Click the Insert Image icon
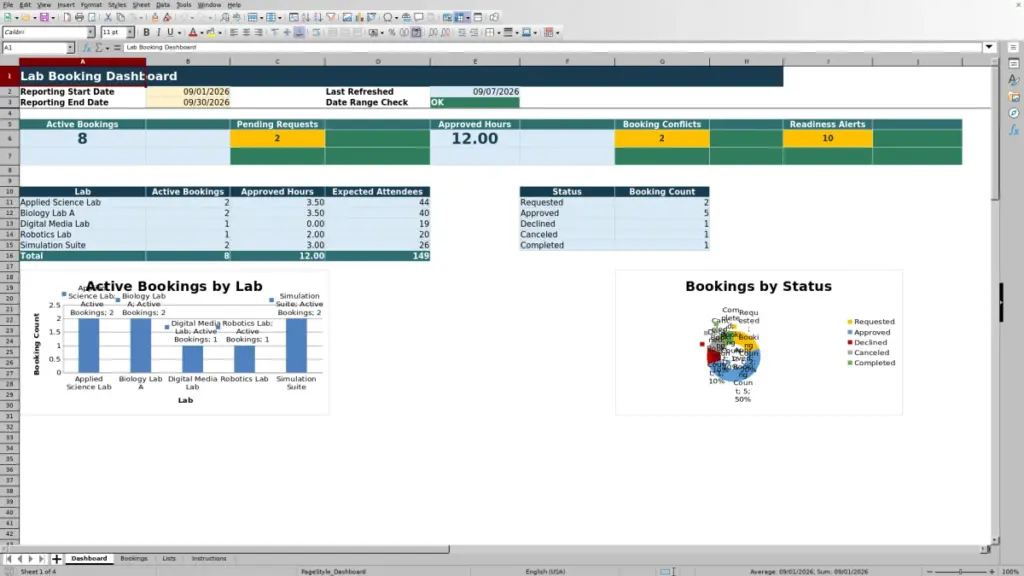This screenshot has width=1024, height=576. [x=347, y=18]
